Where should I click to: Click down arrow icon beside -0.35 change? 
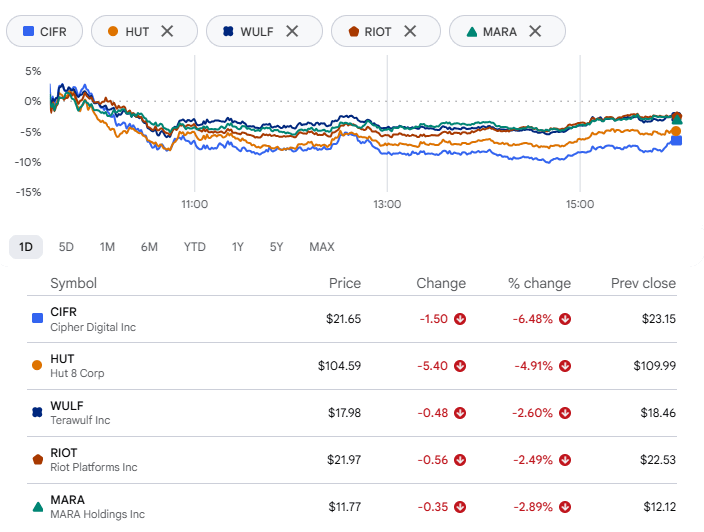pyautogui.click(x=460, y=507)
